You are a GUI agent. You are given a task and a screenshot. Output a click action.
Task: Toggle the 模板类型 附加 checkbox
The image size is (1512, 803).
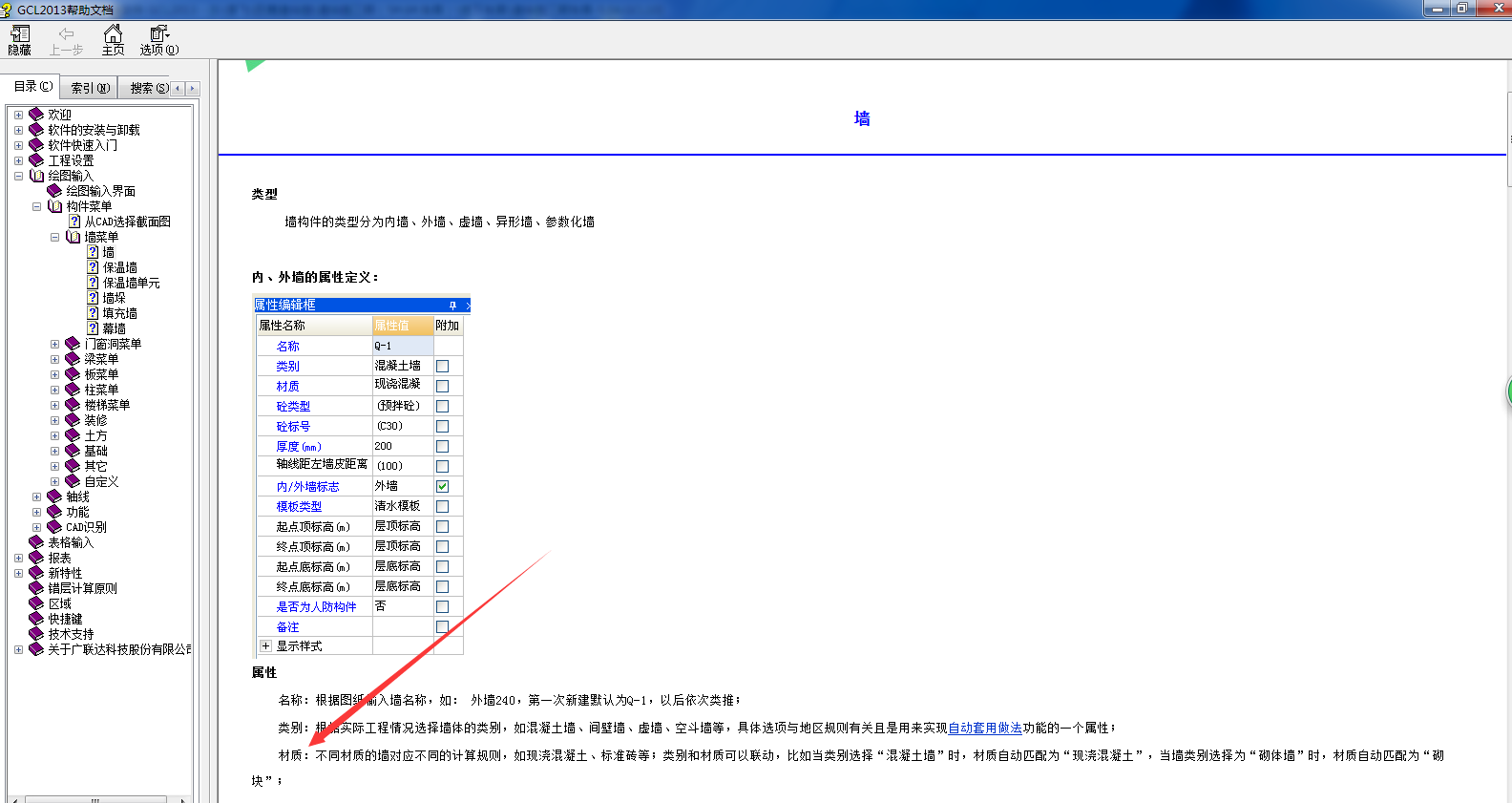[x=442, y=506]
